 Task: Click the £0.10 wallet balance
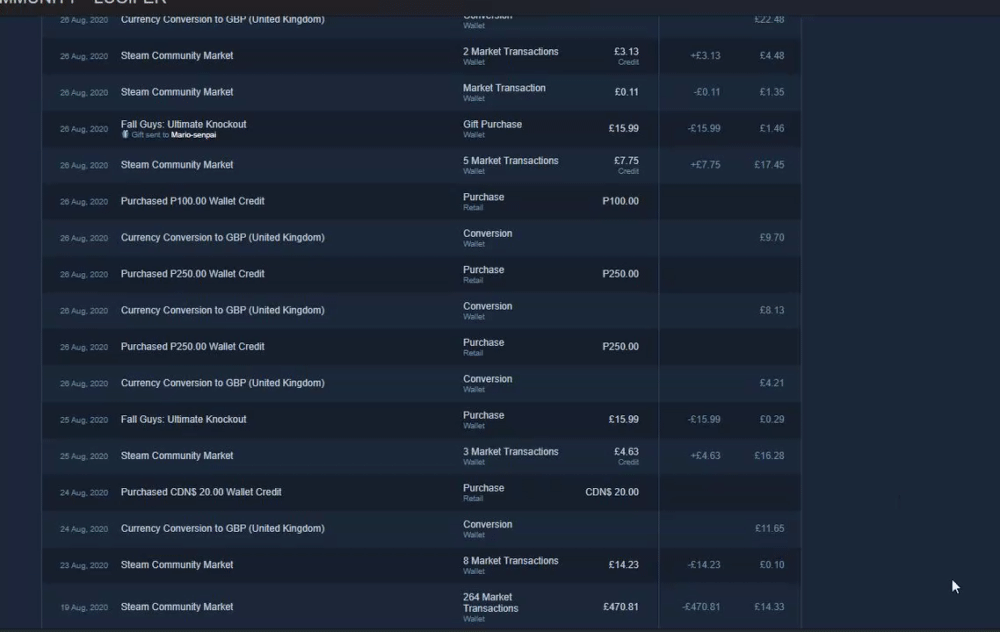tap(772, 564)
